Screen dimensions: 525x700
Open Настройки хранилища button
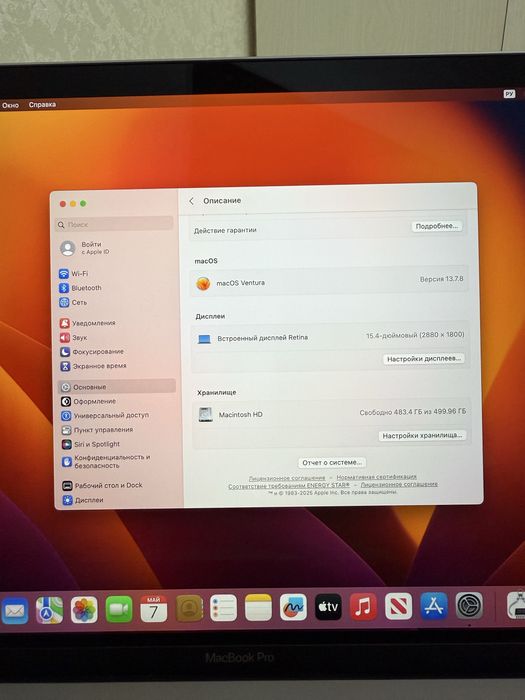pos(422,435)
